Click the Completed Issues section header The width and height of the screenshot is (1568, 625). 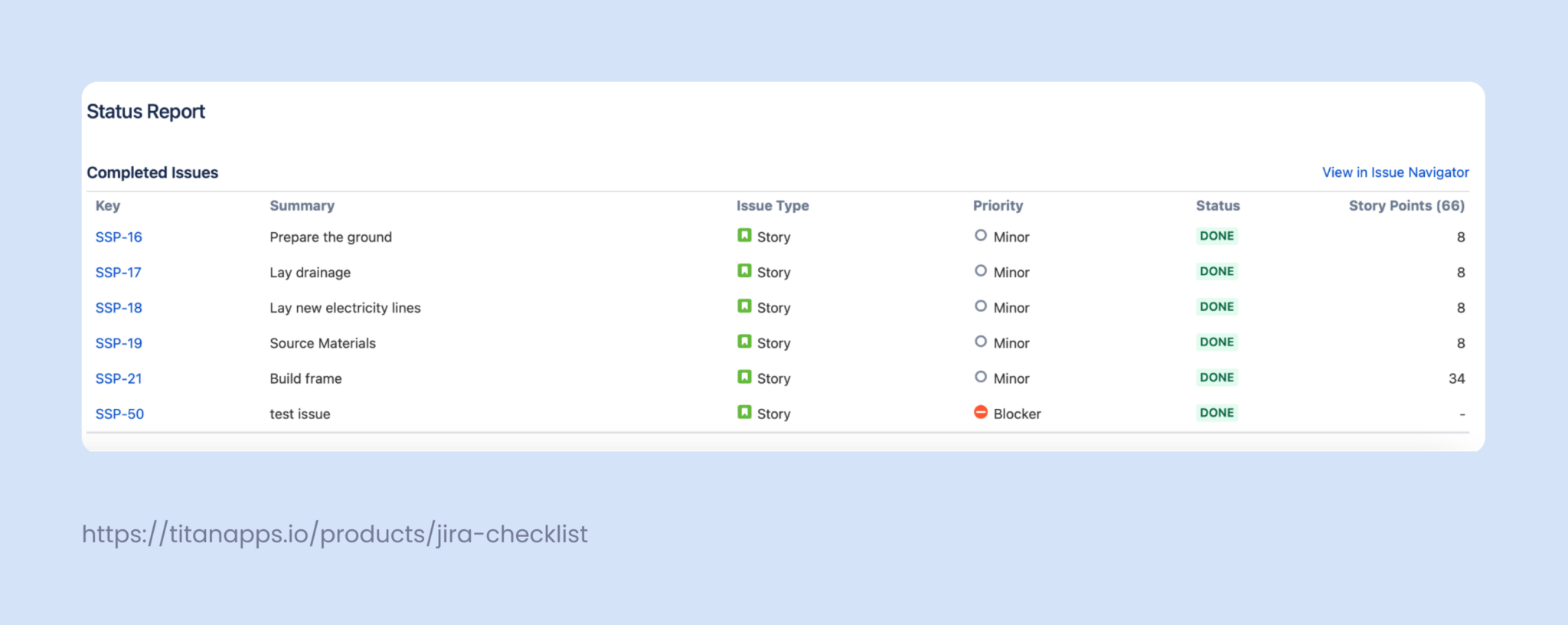pos(152,172)
